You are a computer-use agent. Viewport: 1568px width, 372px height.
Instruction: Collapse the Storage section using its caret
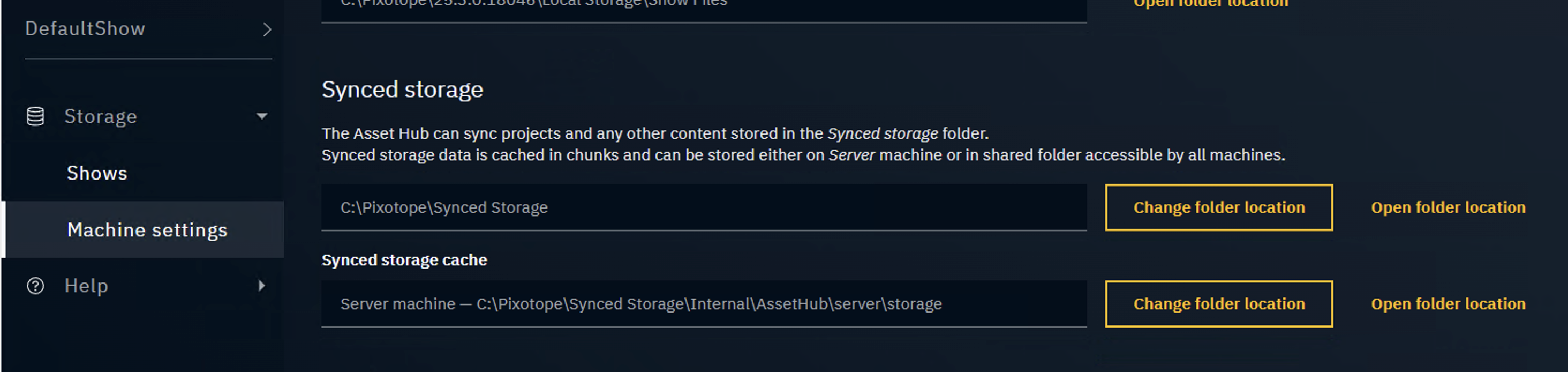tap(263, 116)
